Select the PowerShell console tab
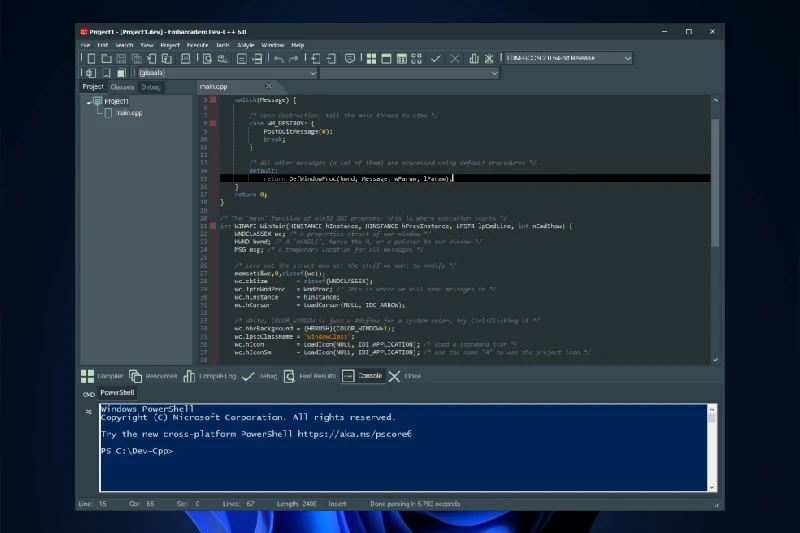The height and width of the screenshot is (533, 800). [117, 393]
